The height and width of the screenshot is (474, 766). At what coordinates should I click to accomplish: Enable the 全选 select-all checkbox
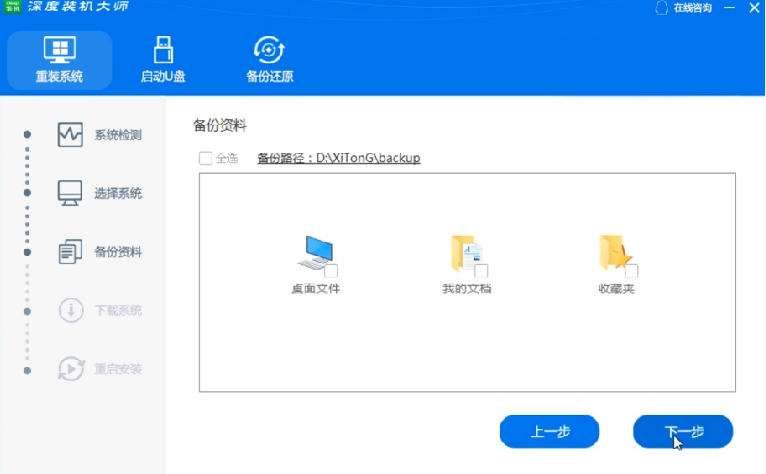click(x=205, y=158)
